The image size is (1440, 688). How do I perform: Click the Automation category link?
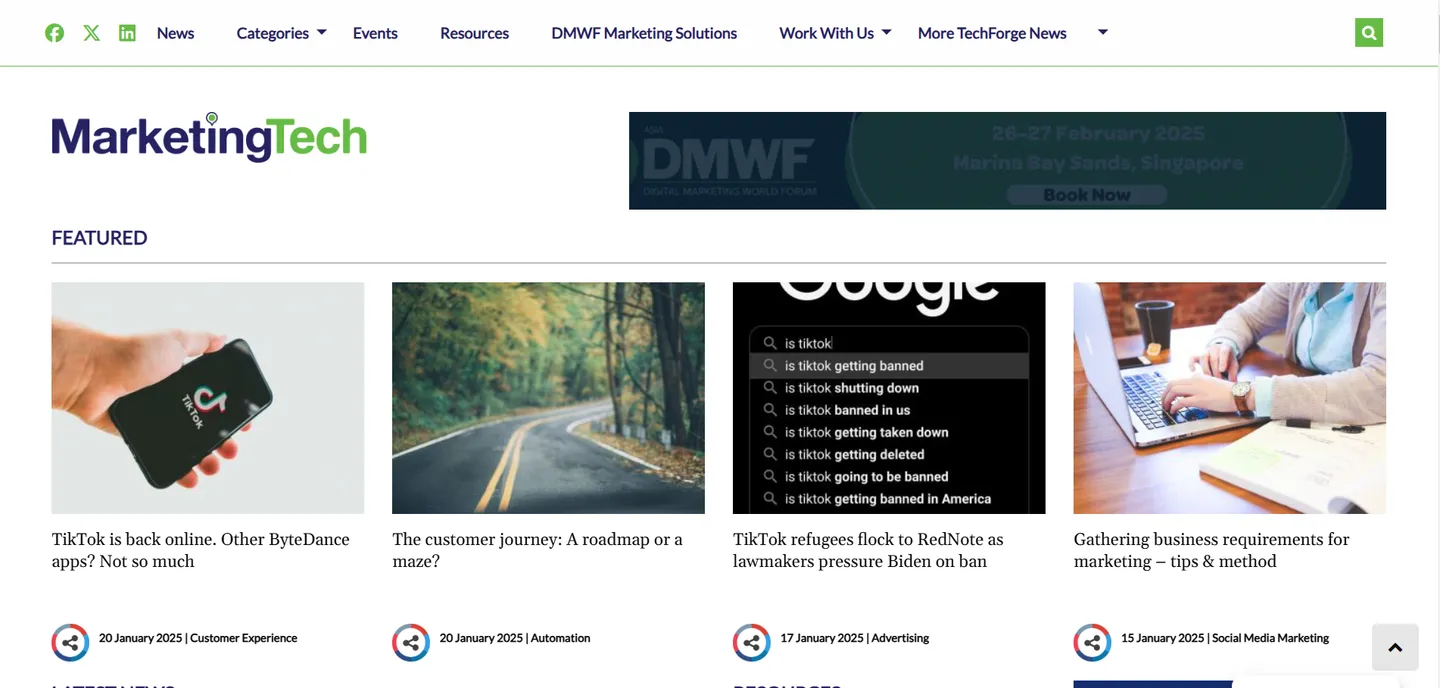(560, 638)
